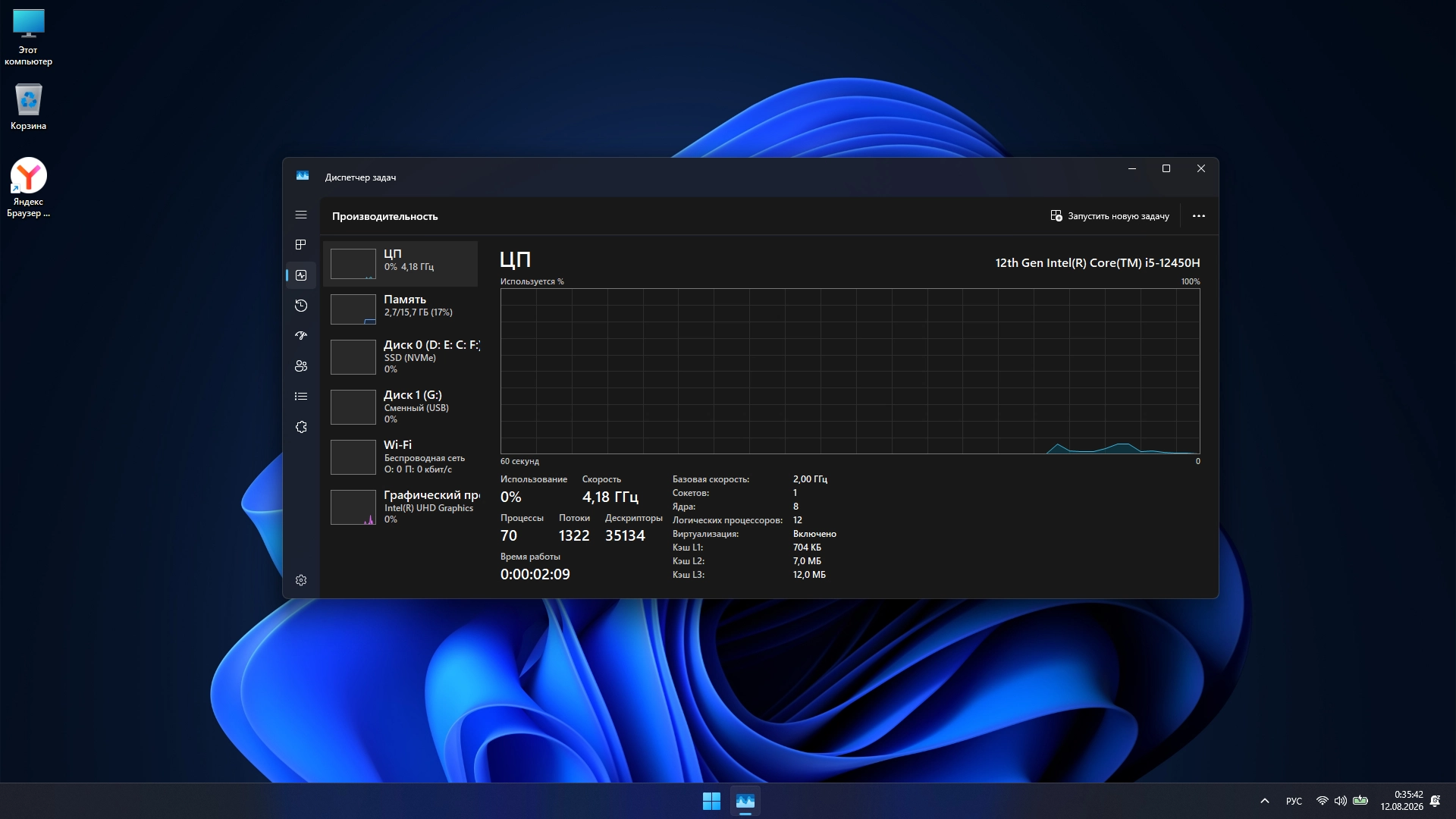Expand the hidden tray icons chevron
Screen dimensions: 1456x819
tap(1264, 801)
